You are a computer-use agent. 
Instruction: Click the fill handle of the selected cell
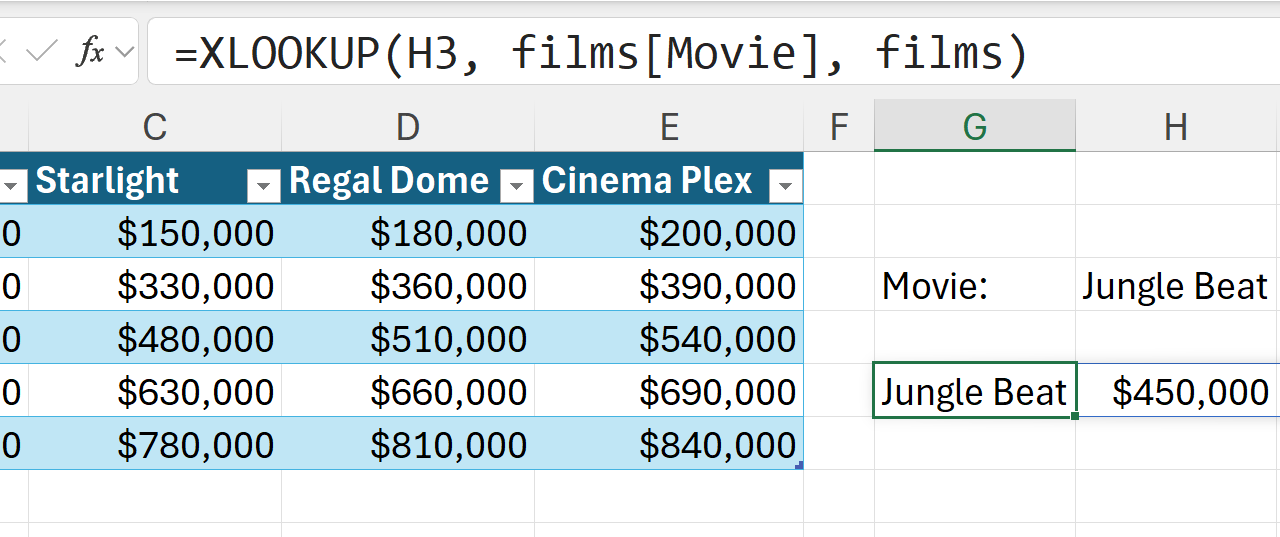(x=1075, y=416)
